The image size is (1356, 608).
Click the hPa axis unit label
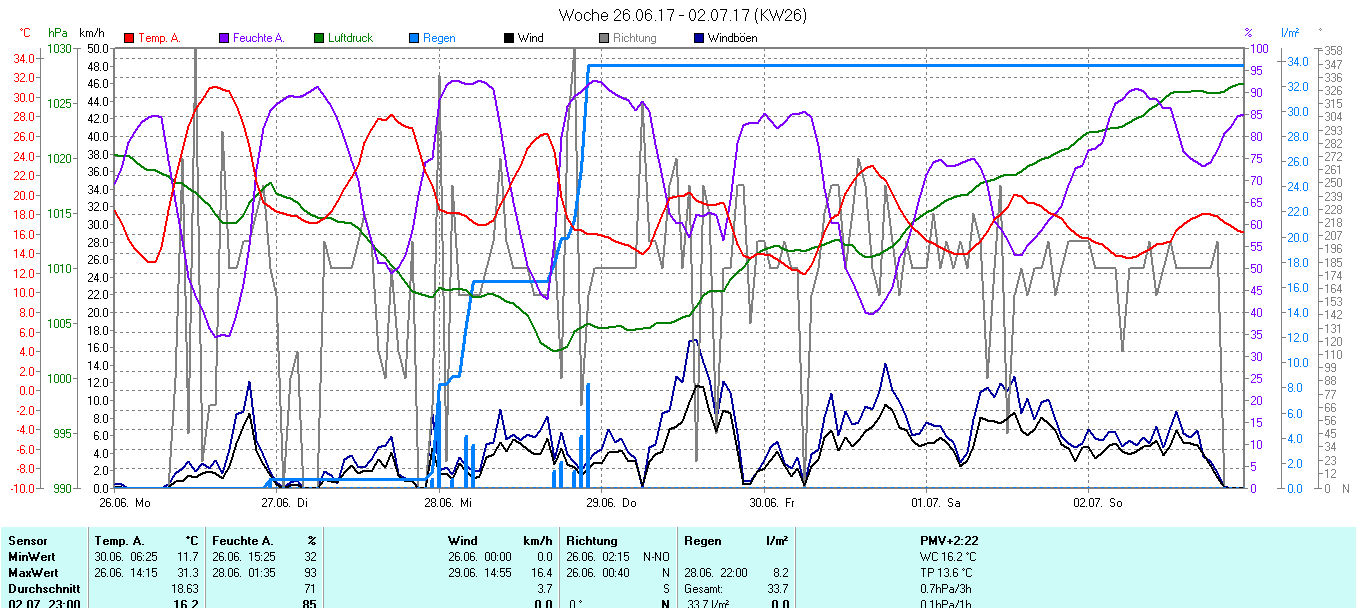click(58, 33)
